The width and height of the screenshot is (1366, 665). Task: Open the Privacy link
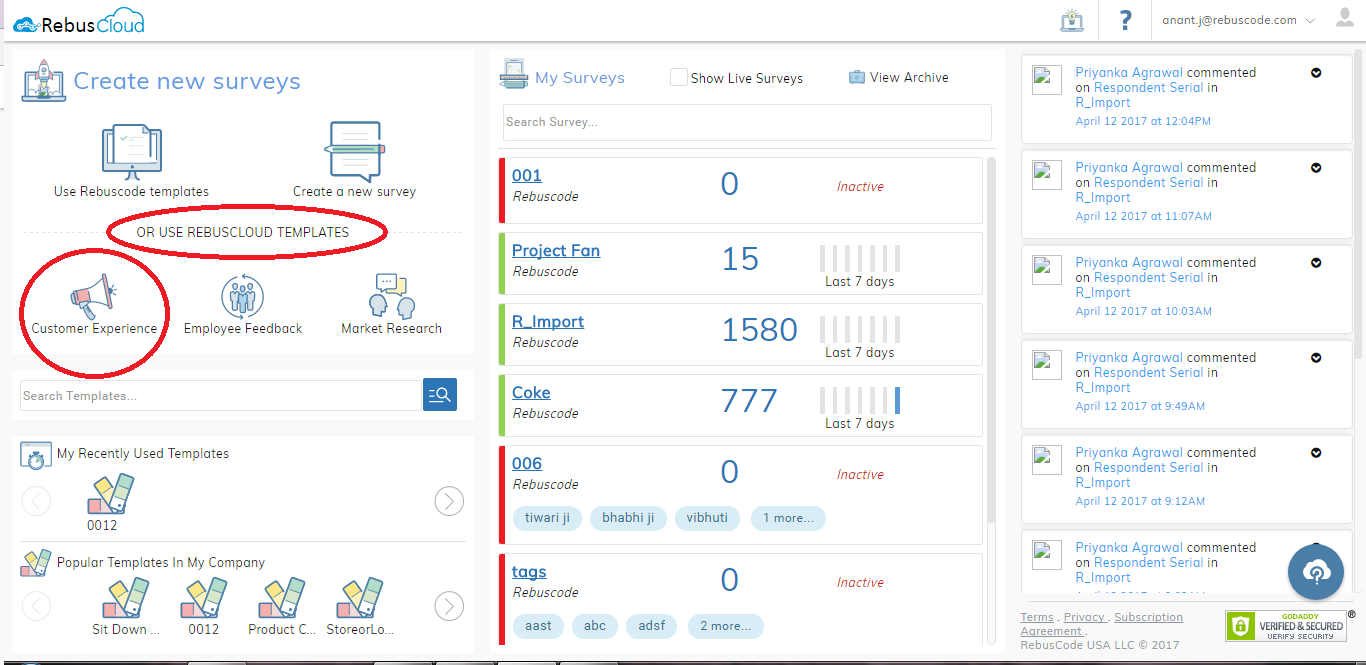(1084, 617)
